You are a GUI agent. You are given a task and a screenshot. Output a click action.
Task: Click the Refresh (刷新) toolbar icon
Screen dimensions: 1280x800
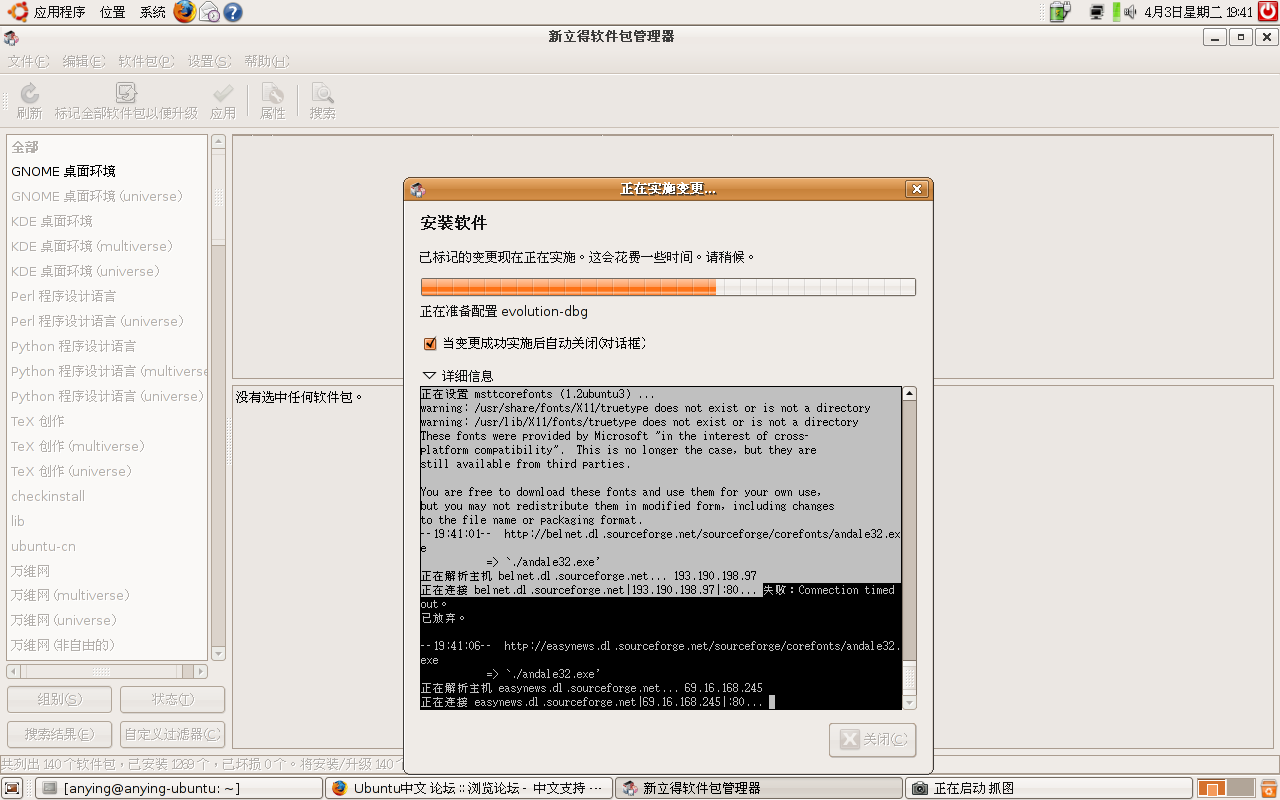tap(29, 93)
